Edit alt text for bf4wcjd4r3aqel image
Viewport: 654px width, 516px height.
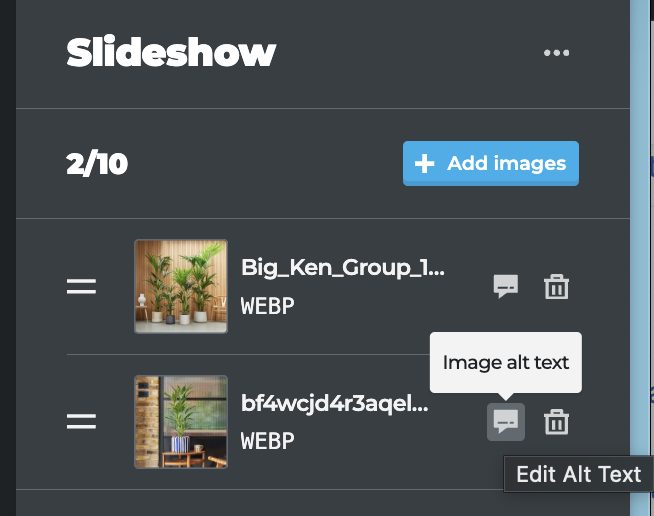506,422
